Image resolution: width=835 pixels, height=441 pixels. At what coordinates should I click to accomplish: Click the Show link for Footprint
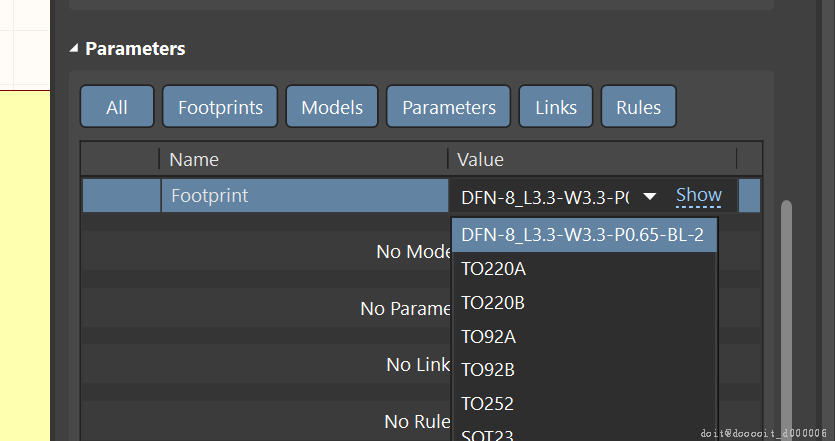click(698, 195)
